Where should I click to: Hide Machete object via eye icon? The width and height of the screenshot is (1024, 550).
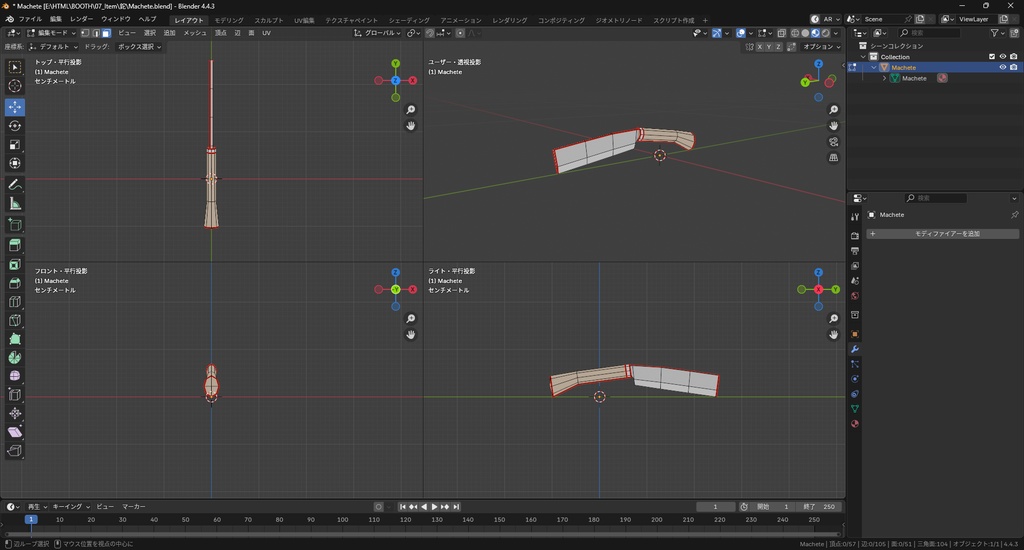1002,67
